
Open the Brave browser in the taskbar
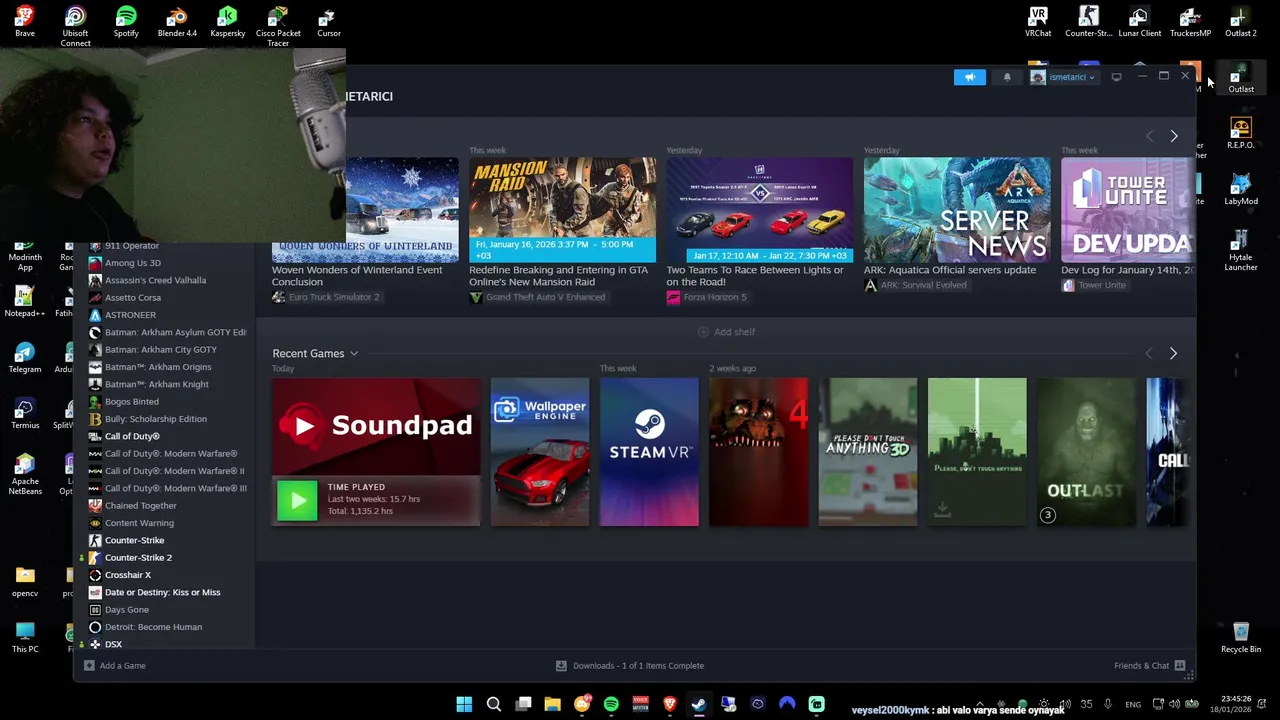[x=670, y=704]
